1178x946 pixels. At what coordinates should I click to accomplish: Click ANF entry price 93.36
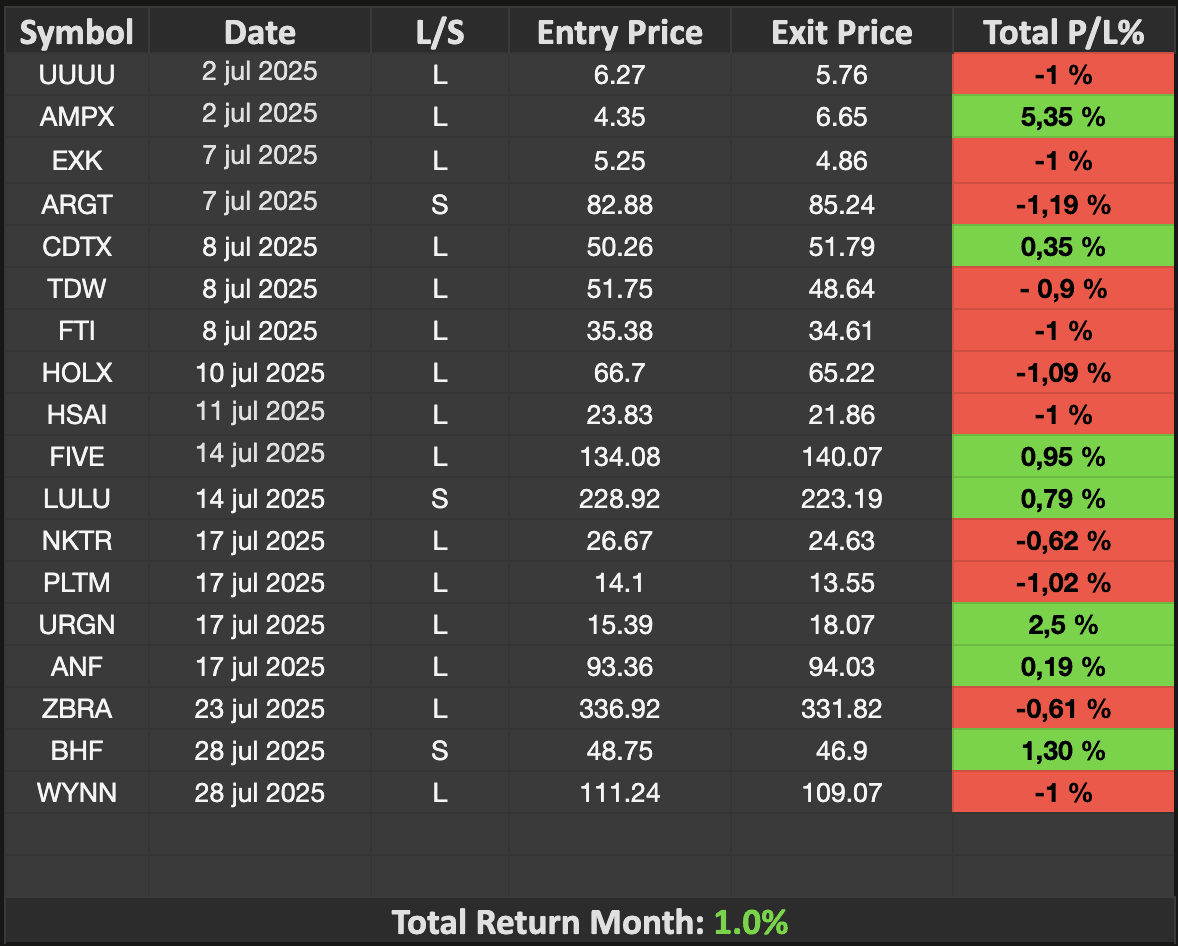[x=620, y=667]
